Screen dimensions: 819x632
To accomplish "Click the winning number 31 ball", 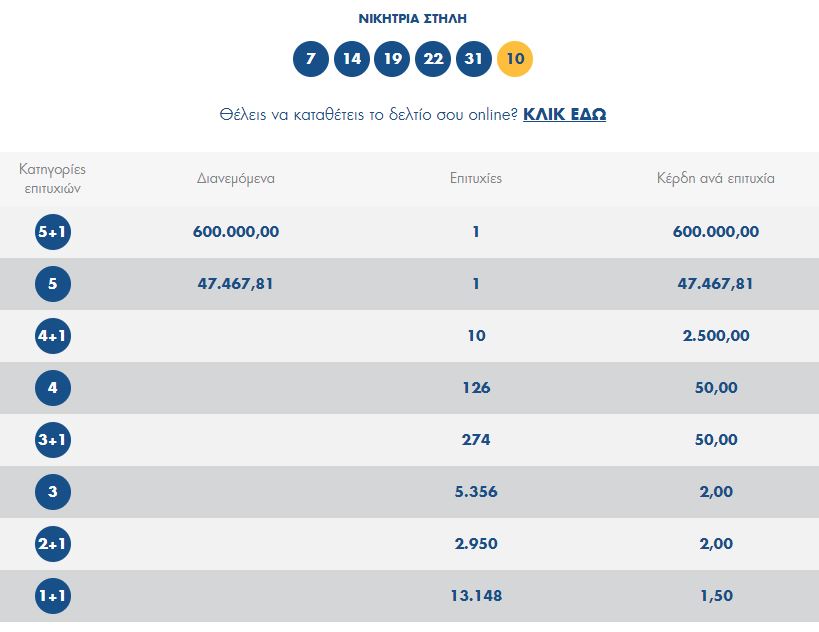I will 474,58.
